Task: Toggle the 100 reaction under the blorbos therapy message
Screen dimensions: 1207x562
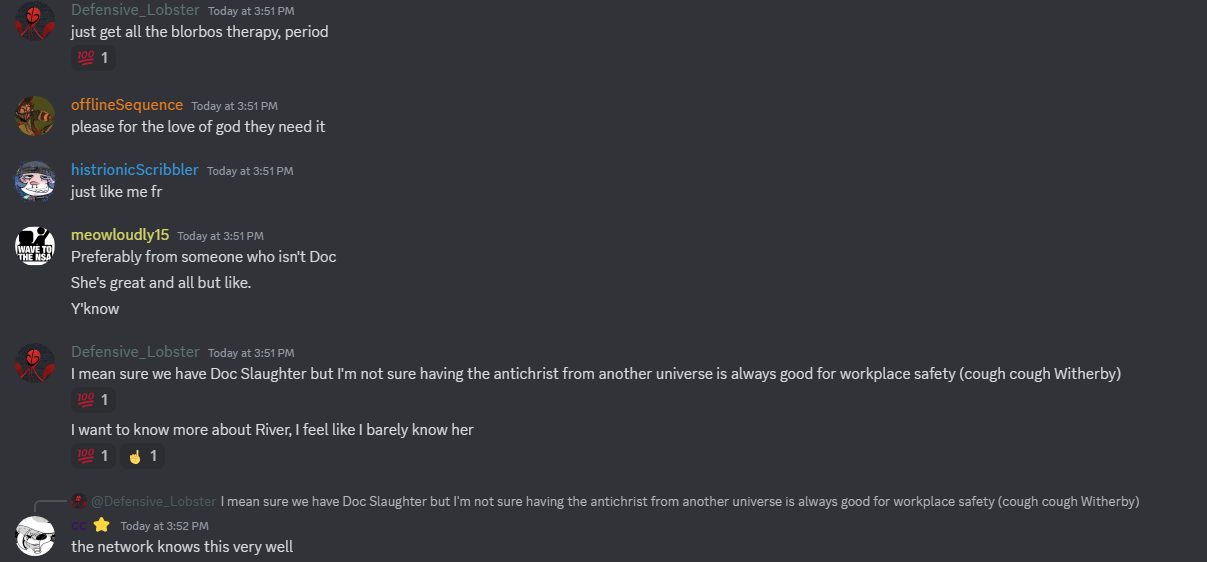Action: (93, 58)
